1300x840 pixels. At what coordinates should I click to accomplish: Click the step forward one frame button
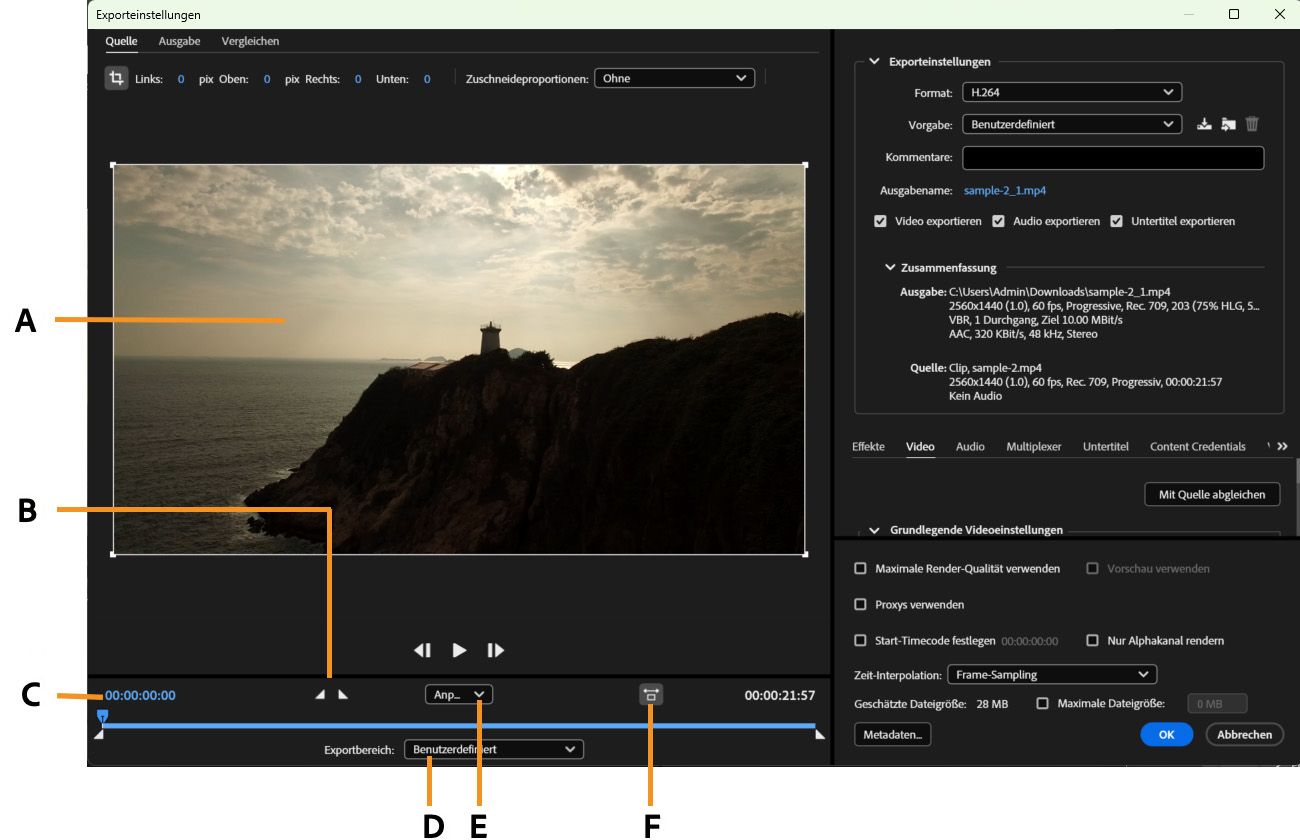(495, 650)
